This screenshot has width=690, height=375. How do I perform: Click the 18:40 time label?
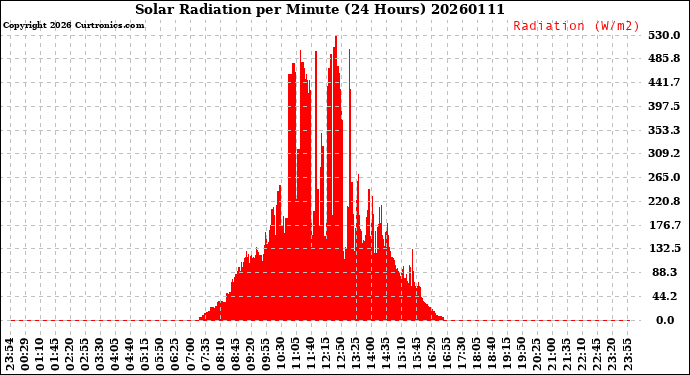(x=491, y=355)
